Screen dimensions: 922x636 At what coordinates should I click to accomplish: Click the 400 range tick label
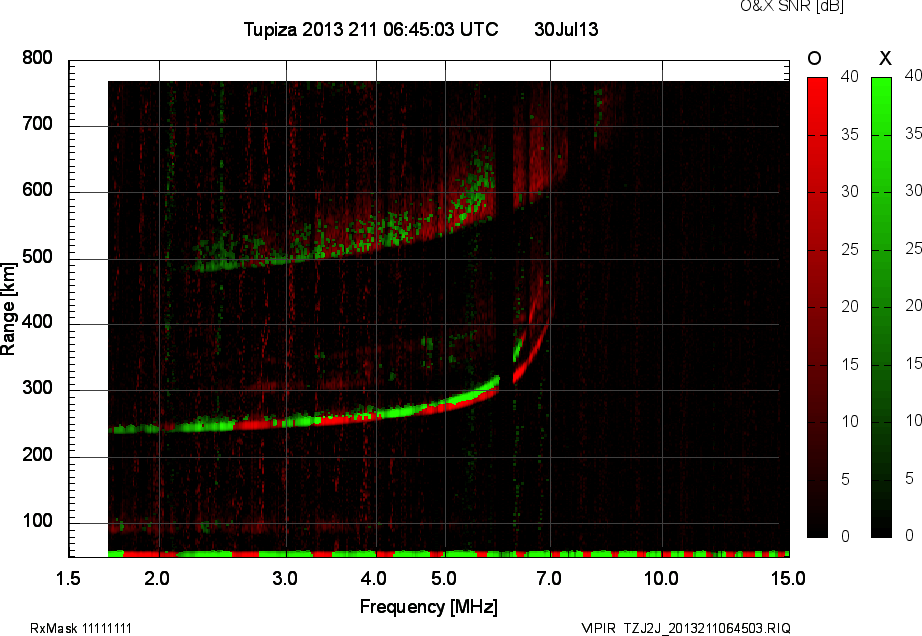click(x=37, y=322)
